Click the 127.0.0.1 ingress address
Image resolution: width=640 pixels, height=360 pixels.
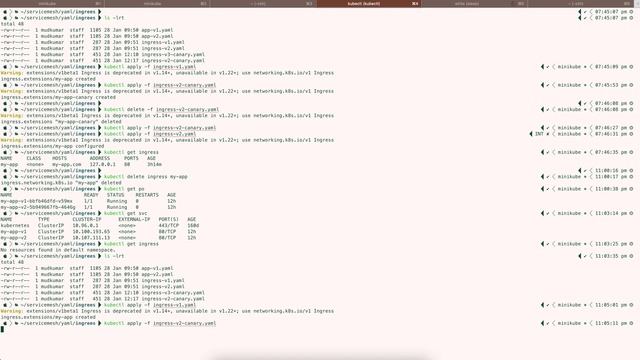(x=102, y=164)
